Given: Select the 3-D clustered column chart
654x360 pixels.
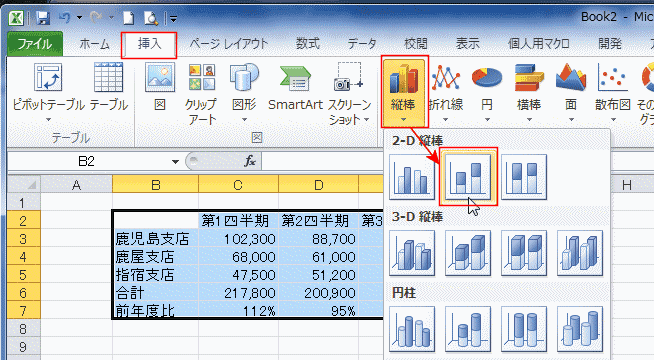Looking at the screenshot, I should click(x=412, y=253).
